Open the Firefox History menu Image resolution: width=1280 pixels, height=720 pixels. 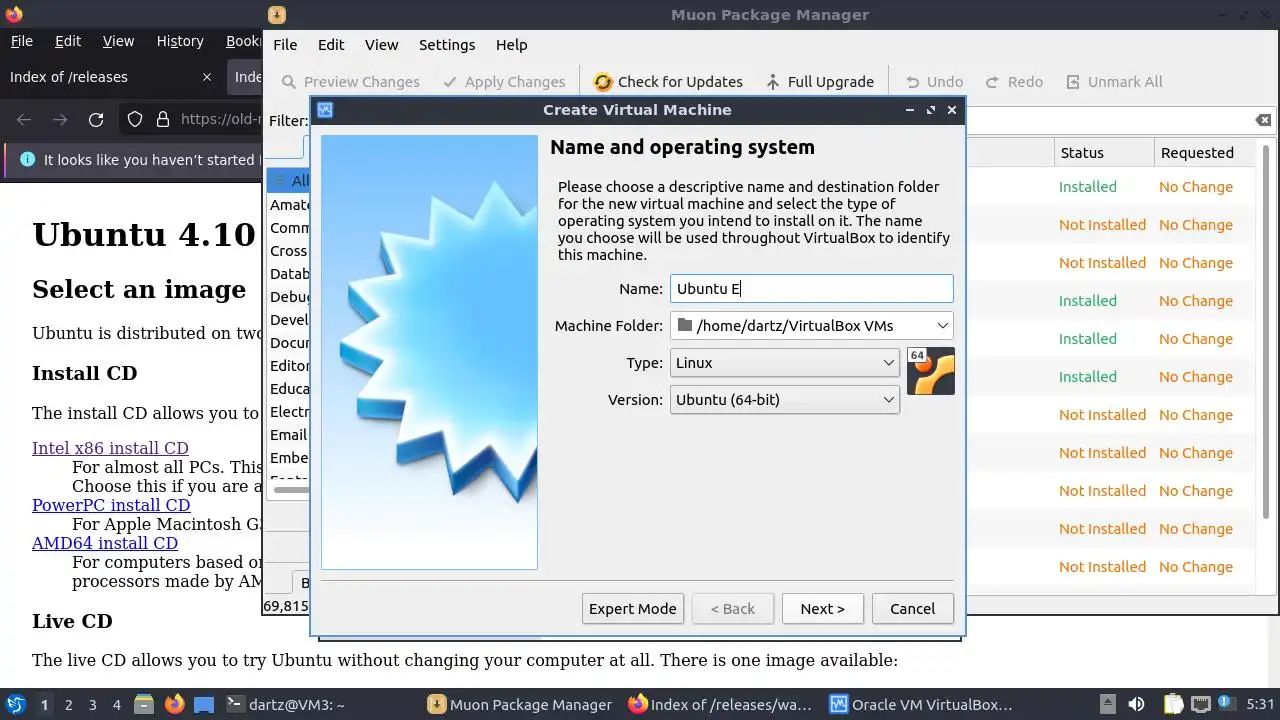[x=180, y=41]
